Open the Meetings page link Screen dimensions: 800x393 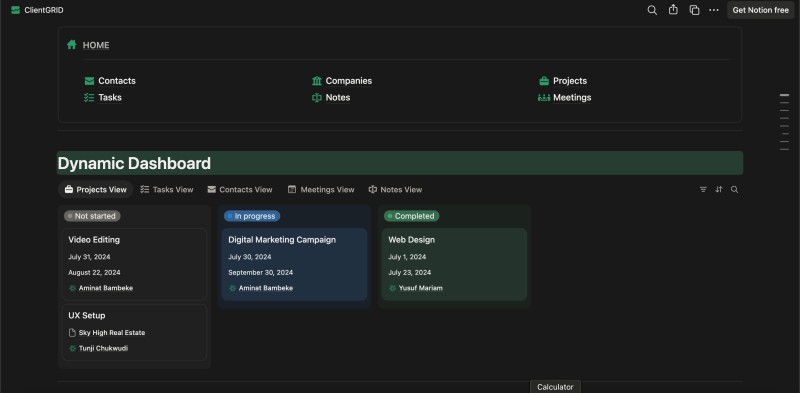click(572, 97)
